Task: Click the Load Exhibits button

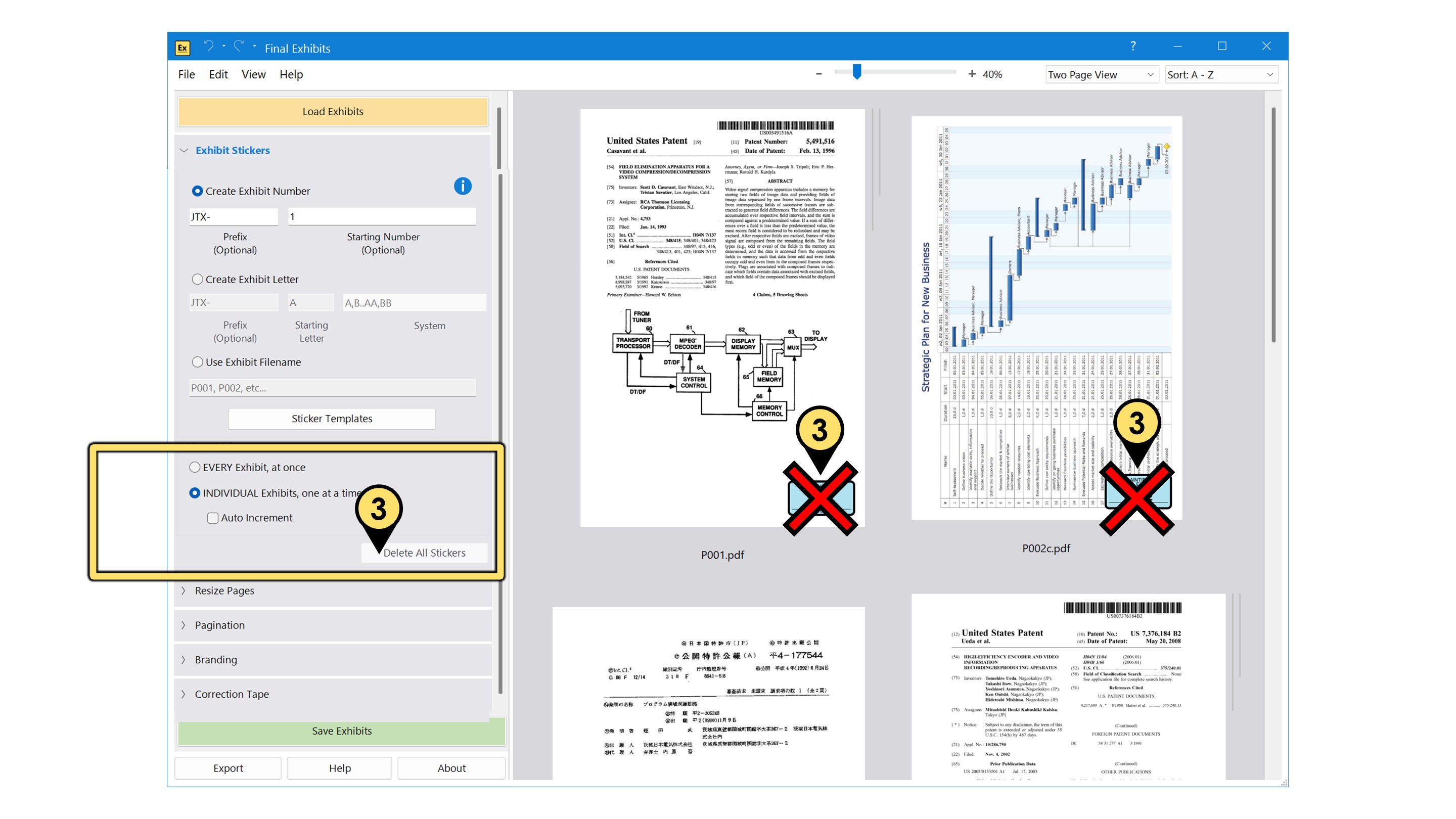Action: click(x=332, y=111)
